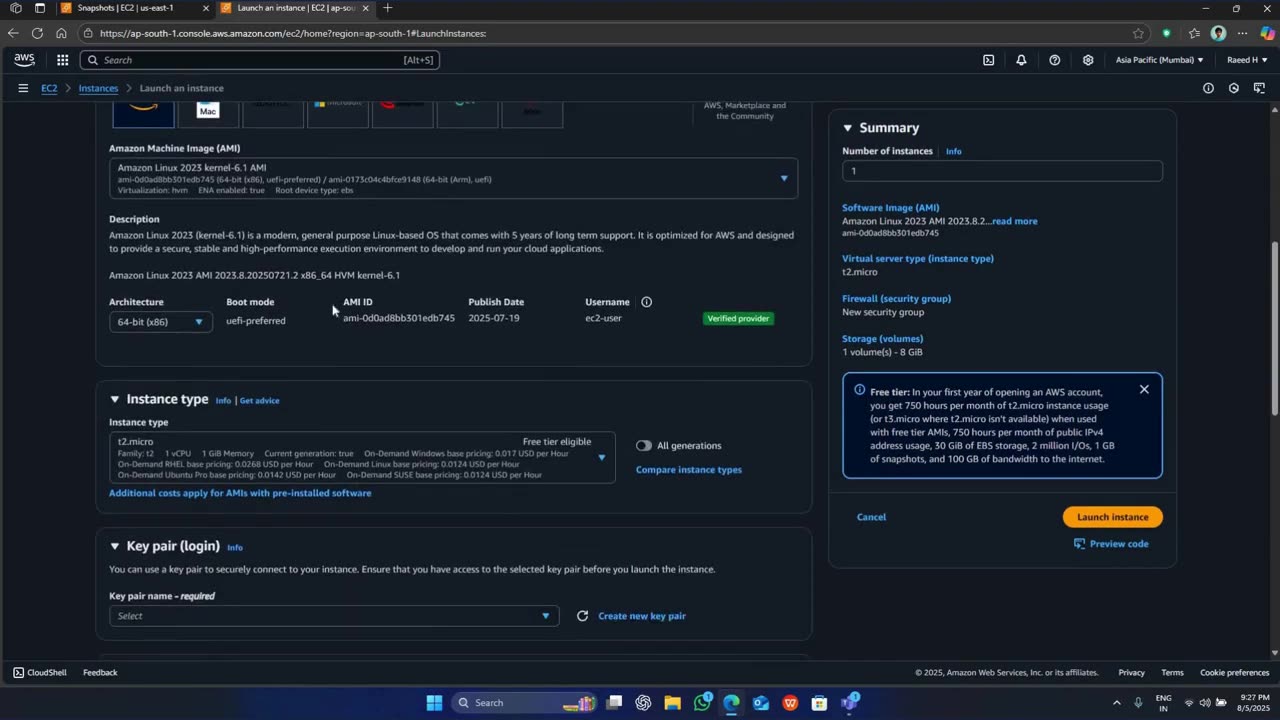Open the CloudShell icon in top bar
The height and width of the screenshot is (720, 1280).
tap(988, 60)
